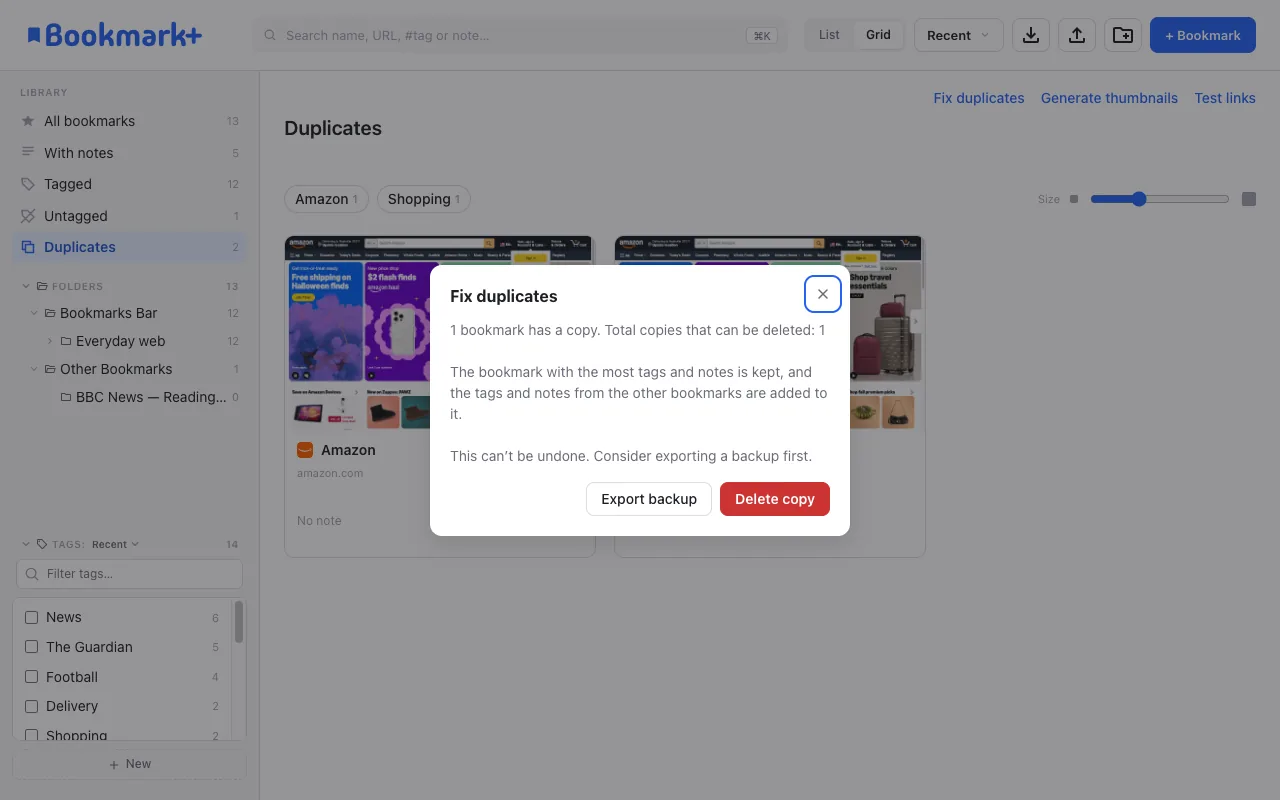Click the Duplicates copy icon in sidebar
1280x800 pixels.
point(28,247)
